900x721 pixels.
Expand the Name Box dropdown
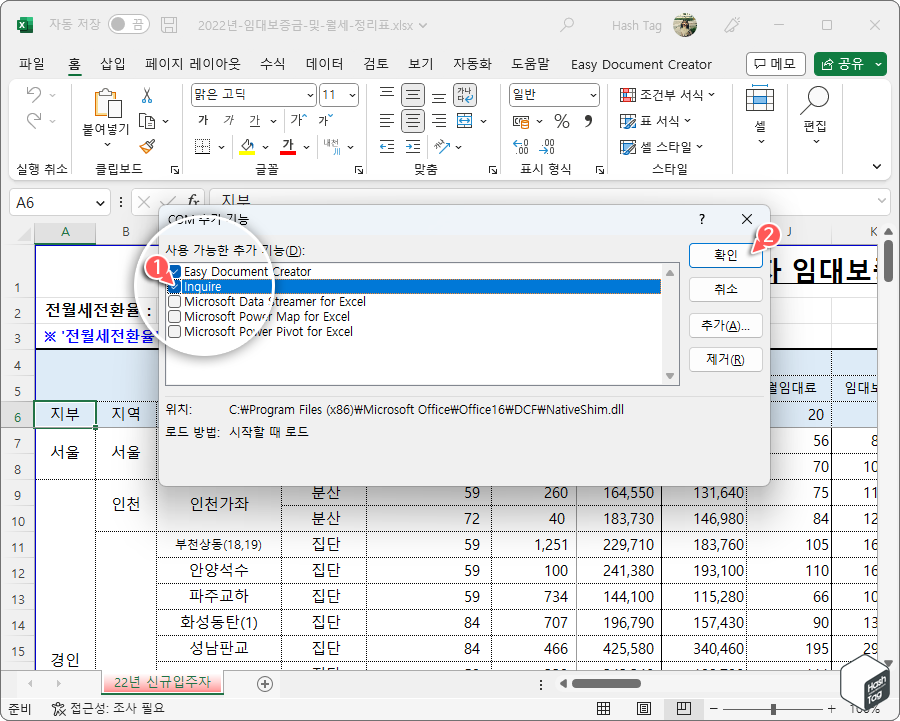tap(100, 203)
